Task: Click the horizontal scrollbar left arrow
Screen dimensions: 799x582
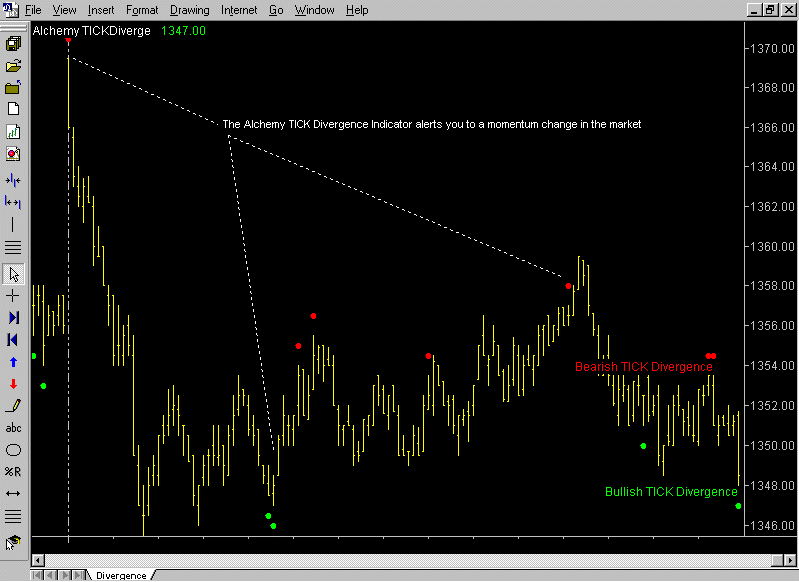Action: (38, 560)
